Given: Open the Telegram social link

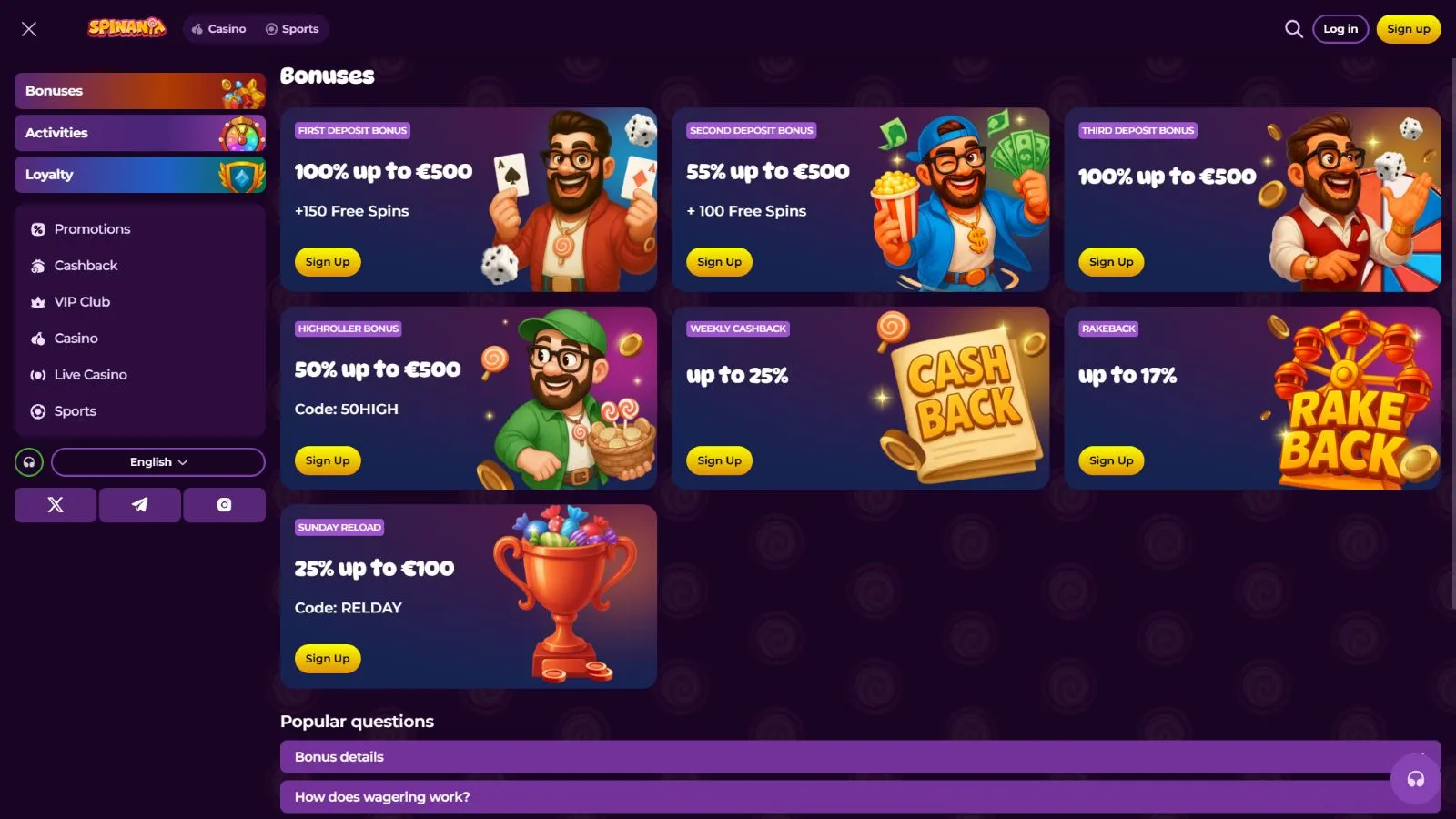Looking at the screenshot, I should (x=139, y=505).
